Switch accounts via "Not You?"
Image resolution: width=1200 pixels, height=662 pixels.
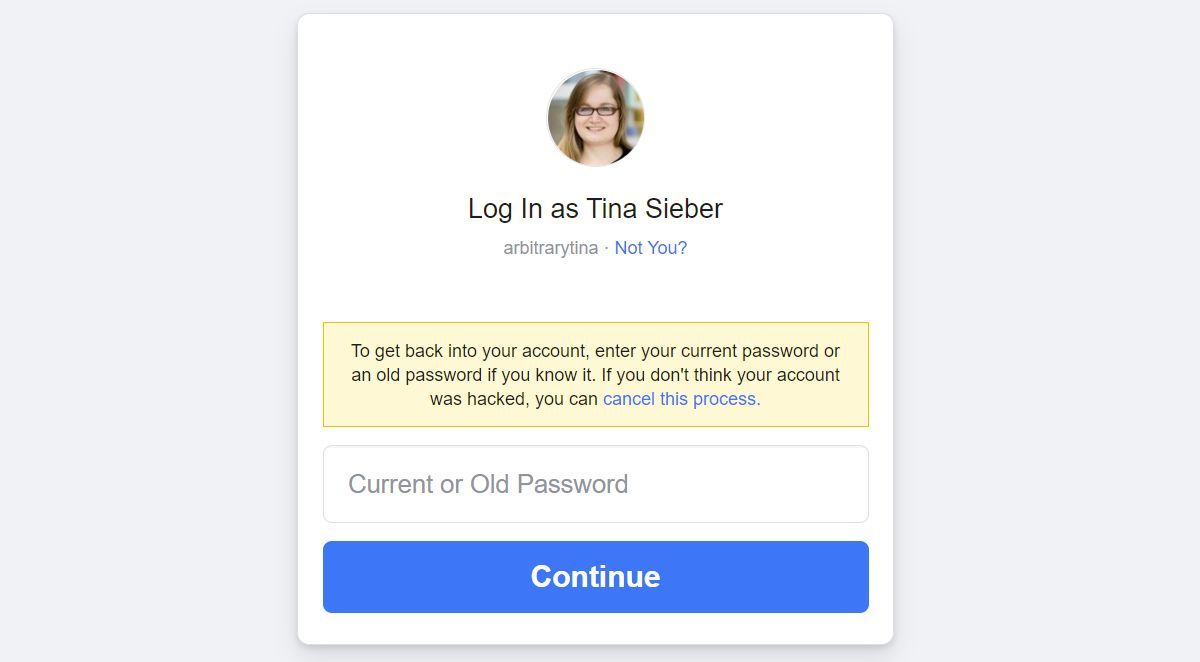650,248
